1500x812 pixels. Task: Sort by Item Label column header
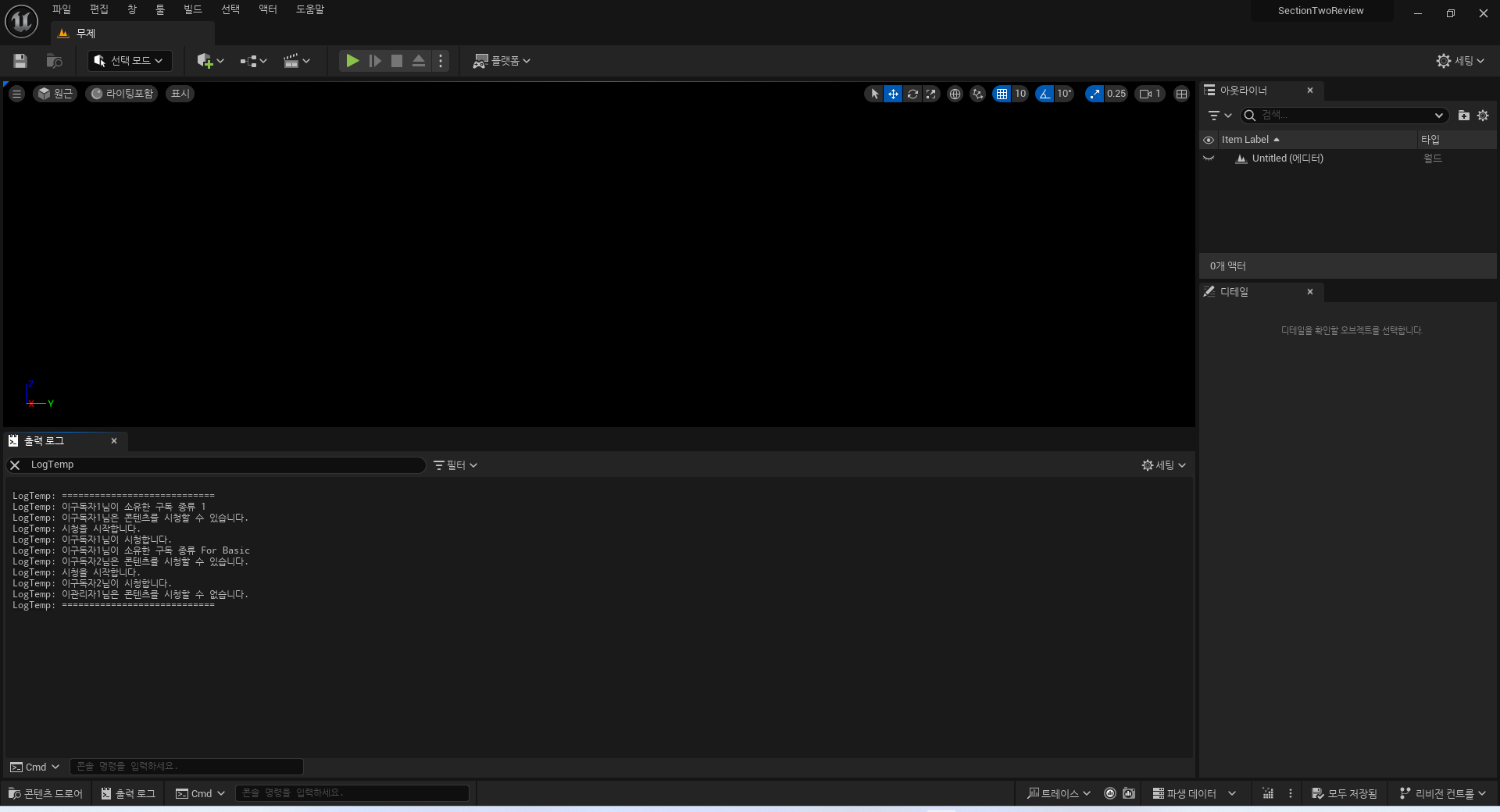point(1317,140)
